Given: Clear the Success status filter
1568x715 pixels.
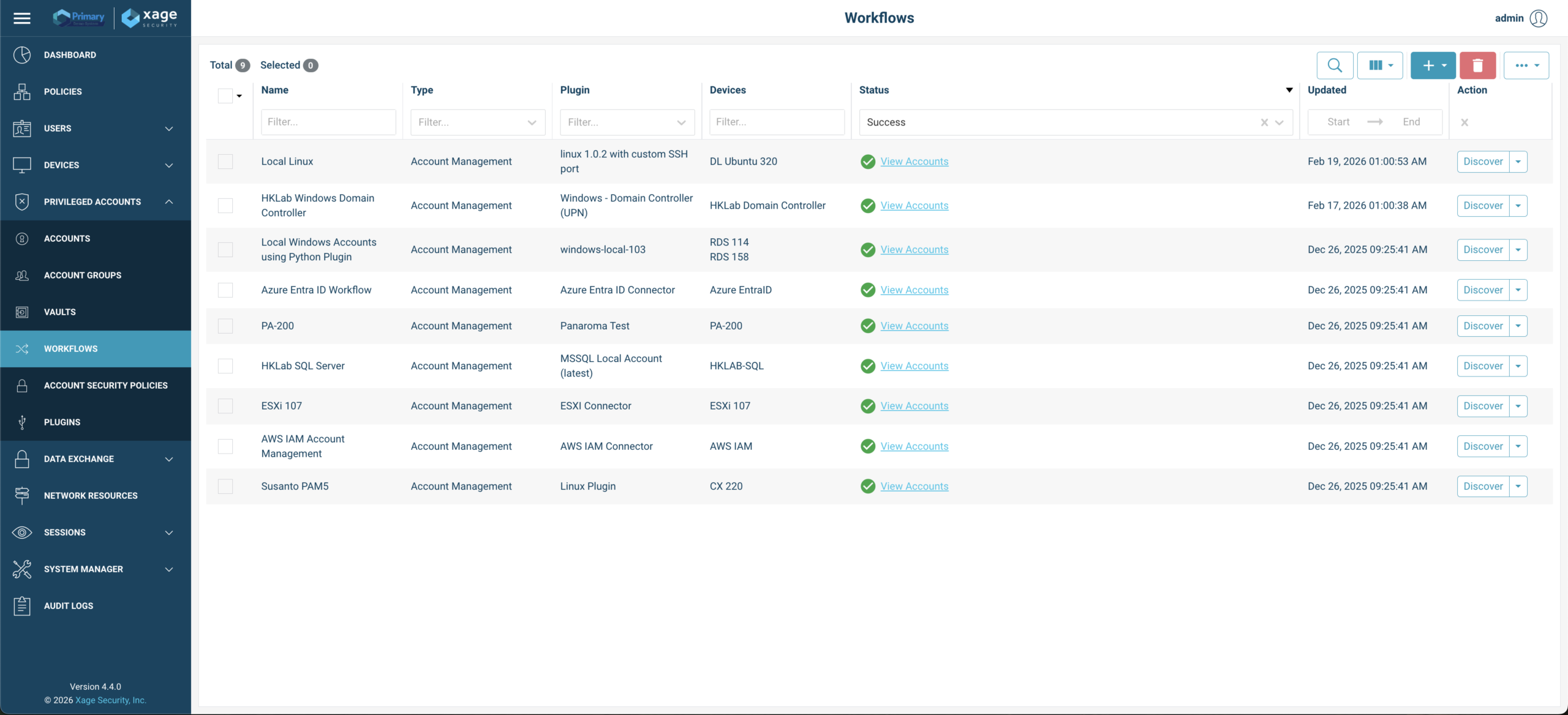Looking at the screenshot, I should click(1264, 122).
